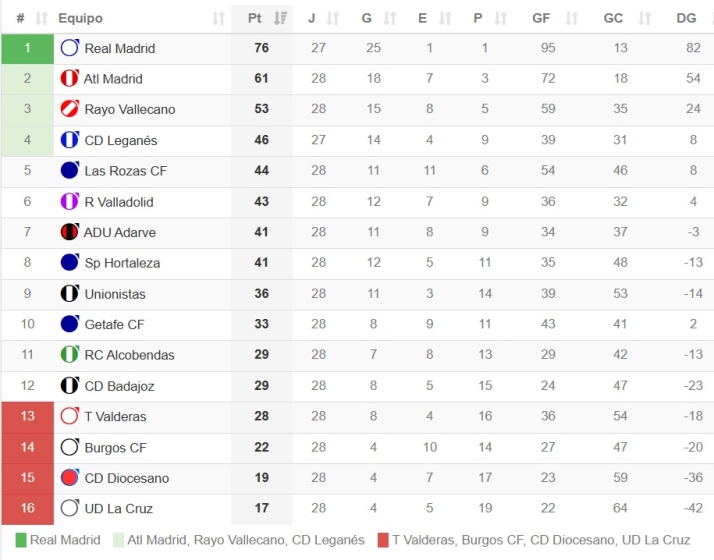Click position 13 red cell for T Valderas
The height and width of the screenshot is (560, 714).
(x=27, y=417)
